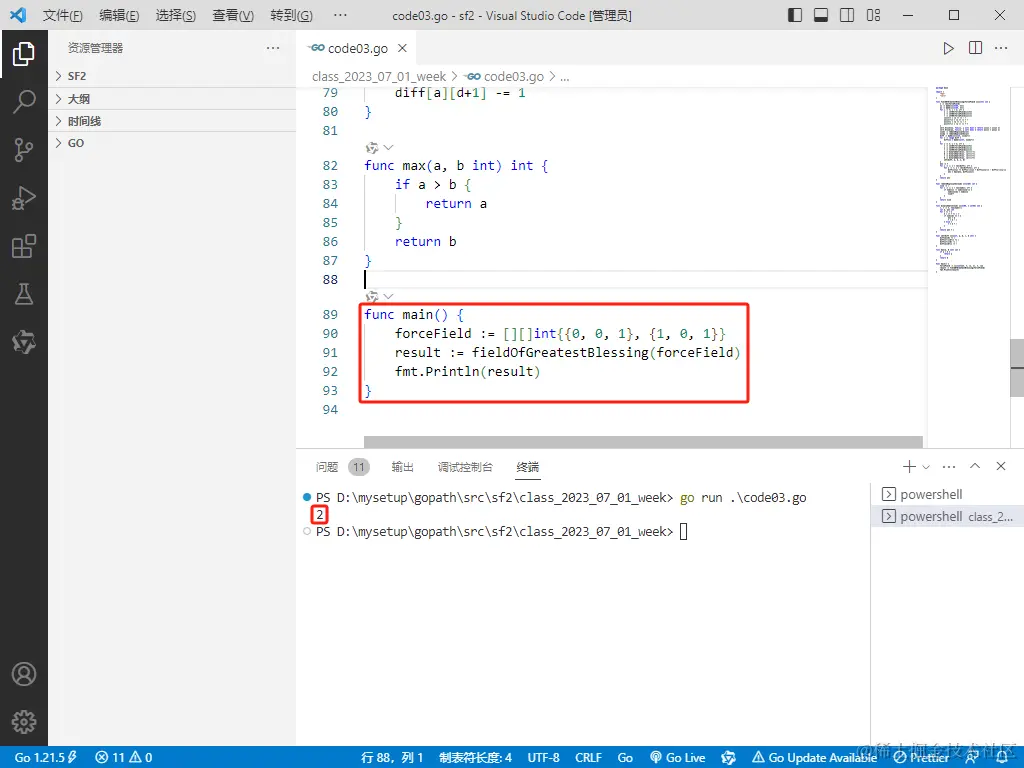Click the code03.go breadcrumb item
1024x768 pixels.
pyautogui.click(x=505, y=77)
